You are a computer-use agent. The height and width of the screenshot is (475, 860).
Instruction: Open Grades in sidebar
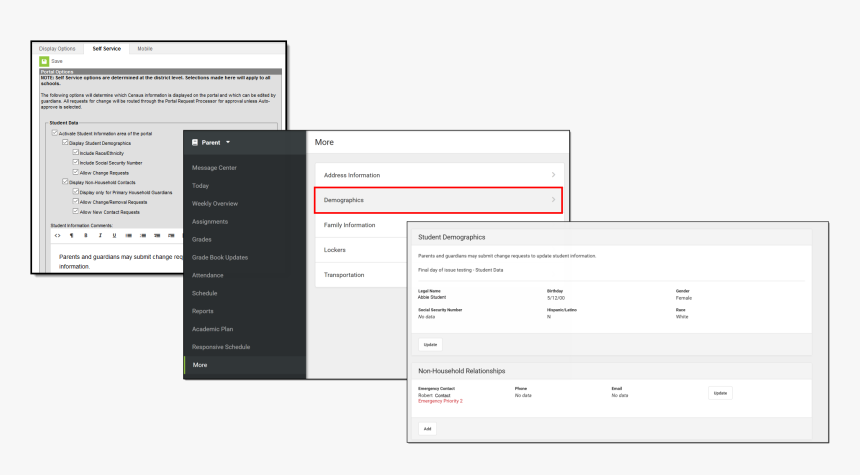(x=201, y=240)
